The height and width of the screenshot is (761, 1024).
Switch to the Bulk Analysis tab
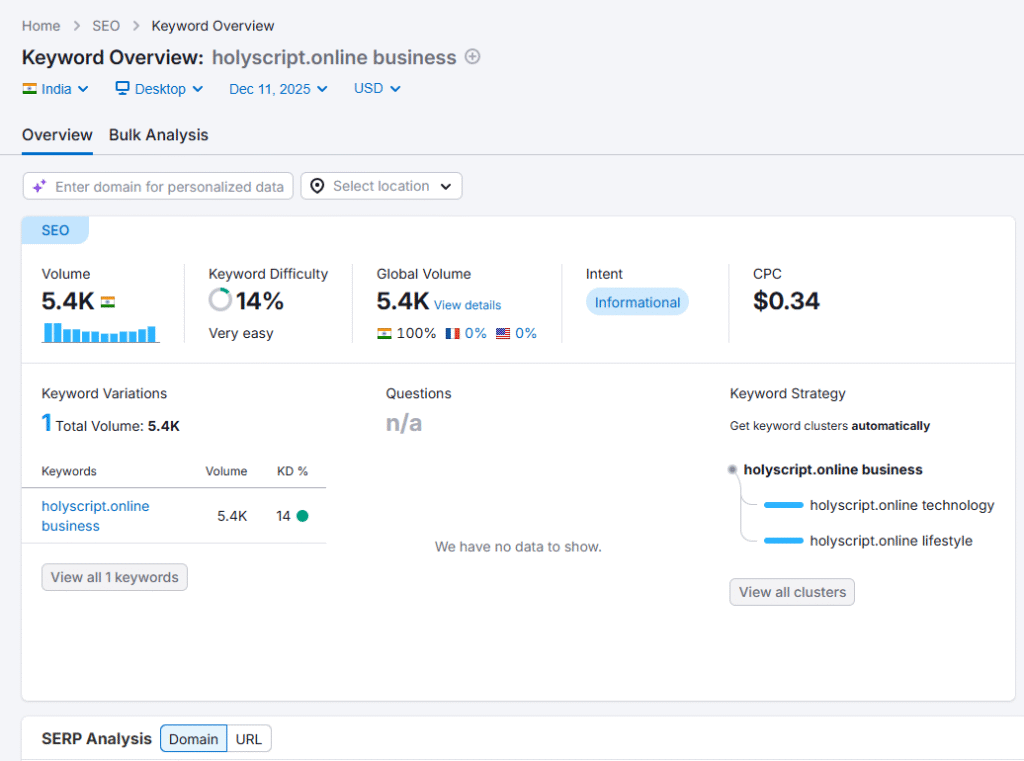[158, 135]
